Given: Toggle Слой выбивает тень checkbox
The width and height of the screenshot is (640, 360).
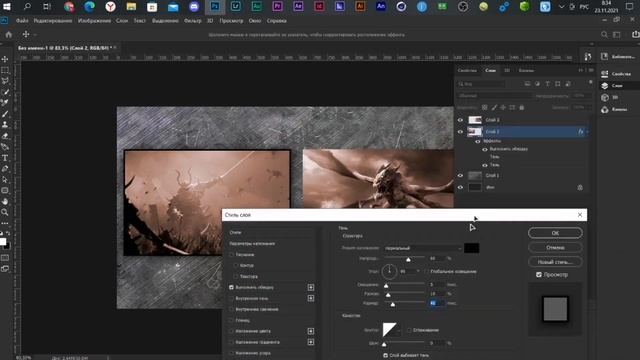Looking at the screenshot, I should pyautogui.click(x=385, y=356).
